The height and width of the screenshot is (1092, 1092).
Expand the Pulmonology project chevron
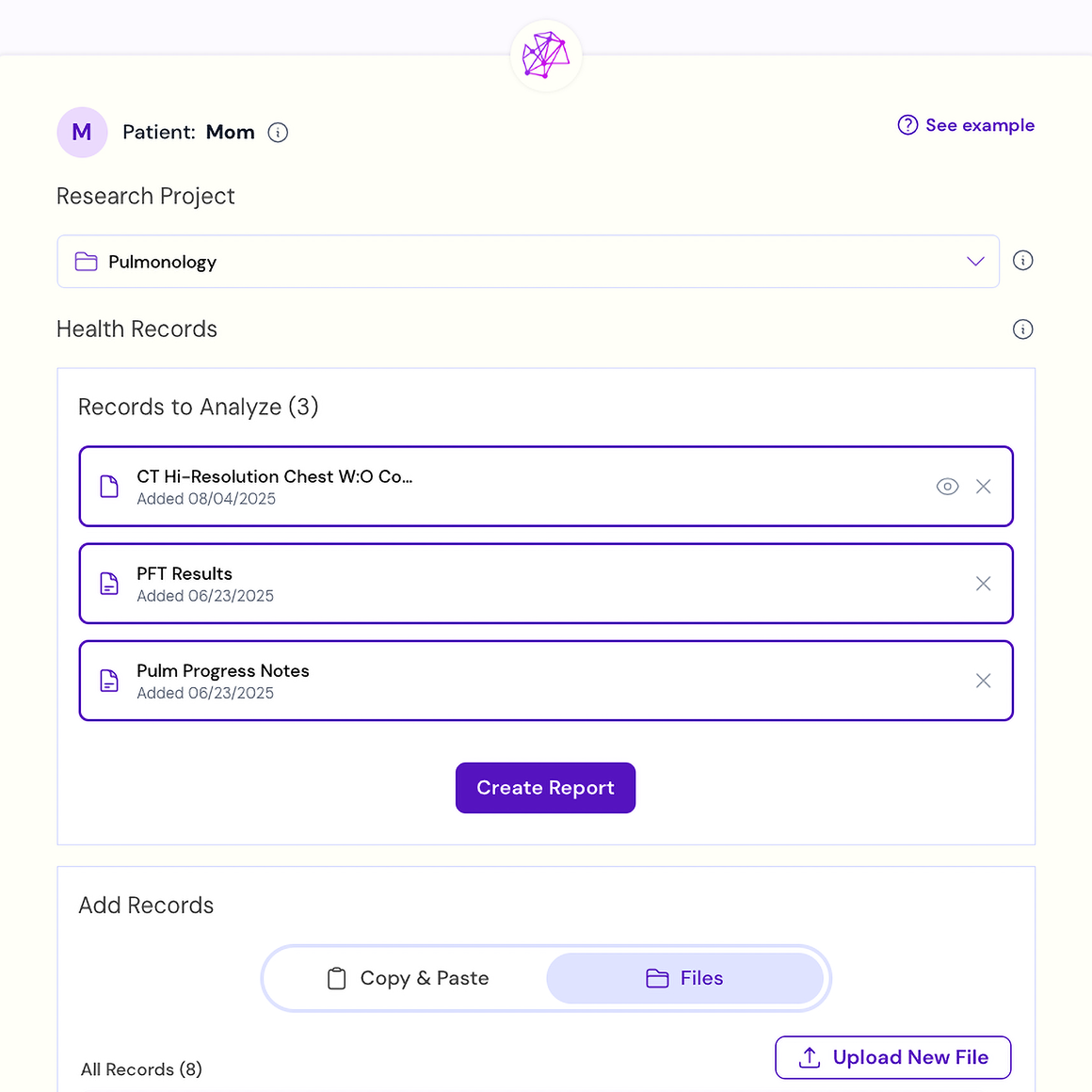[x=975, y=262]
